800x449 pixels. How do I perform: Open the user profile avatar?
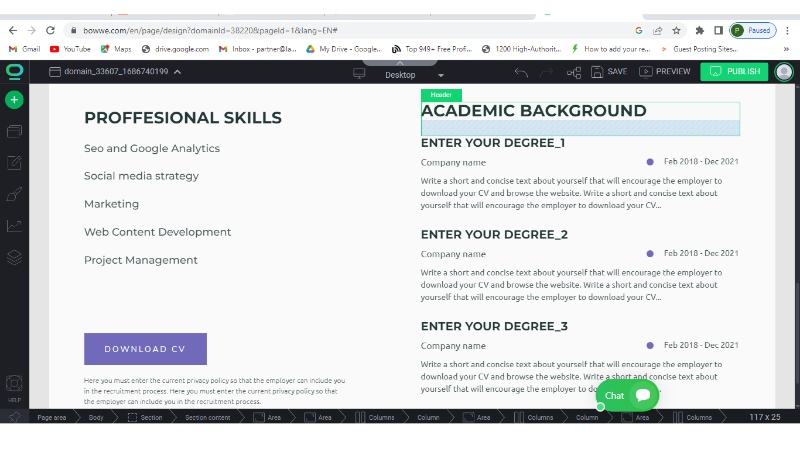pos(784,72)
